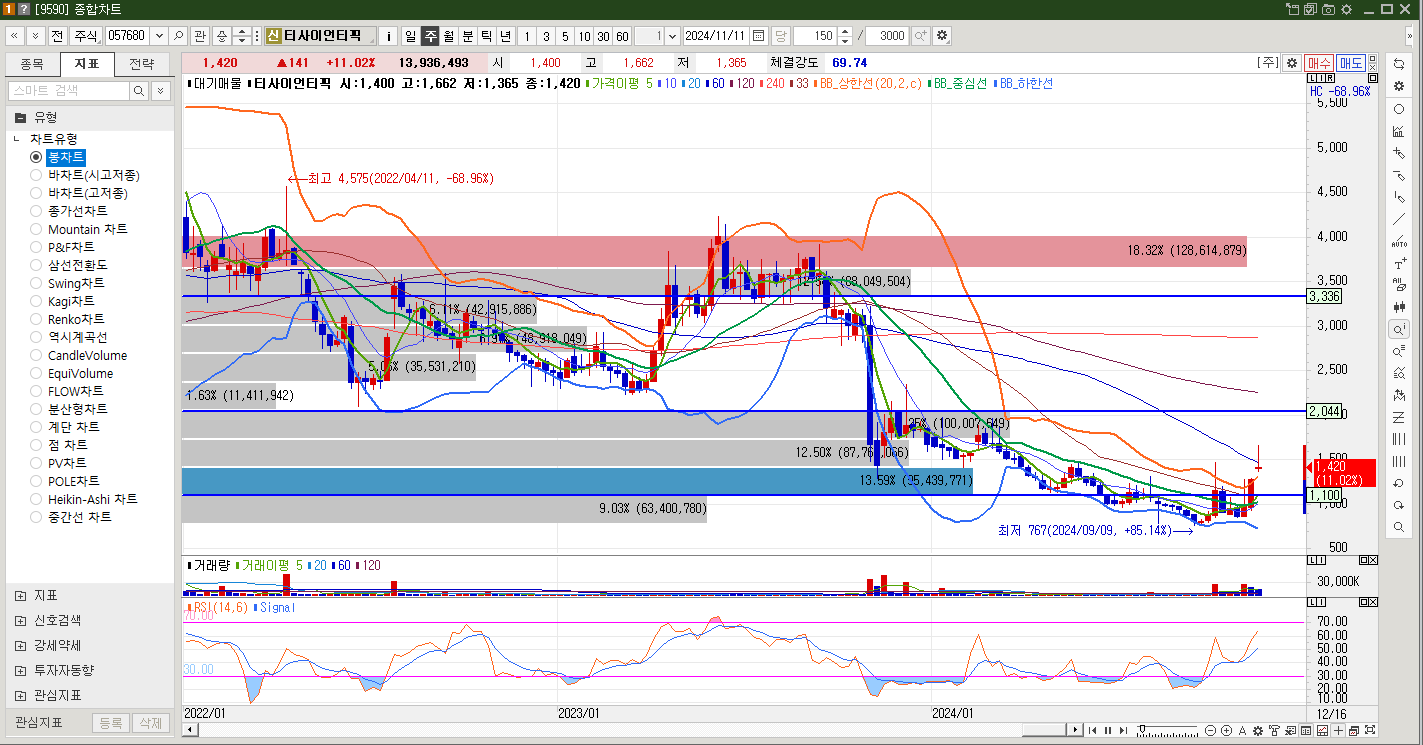Select the horizontal line drawing tool

pyautogui.click(x=1398, y=175)
